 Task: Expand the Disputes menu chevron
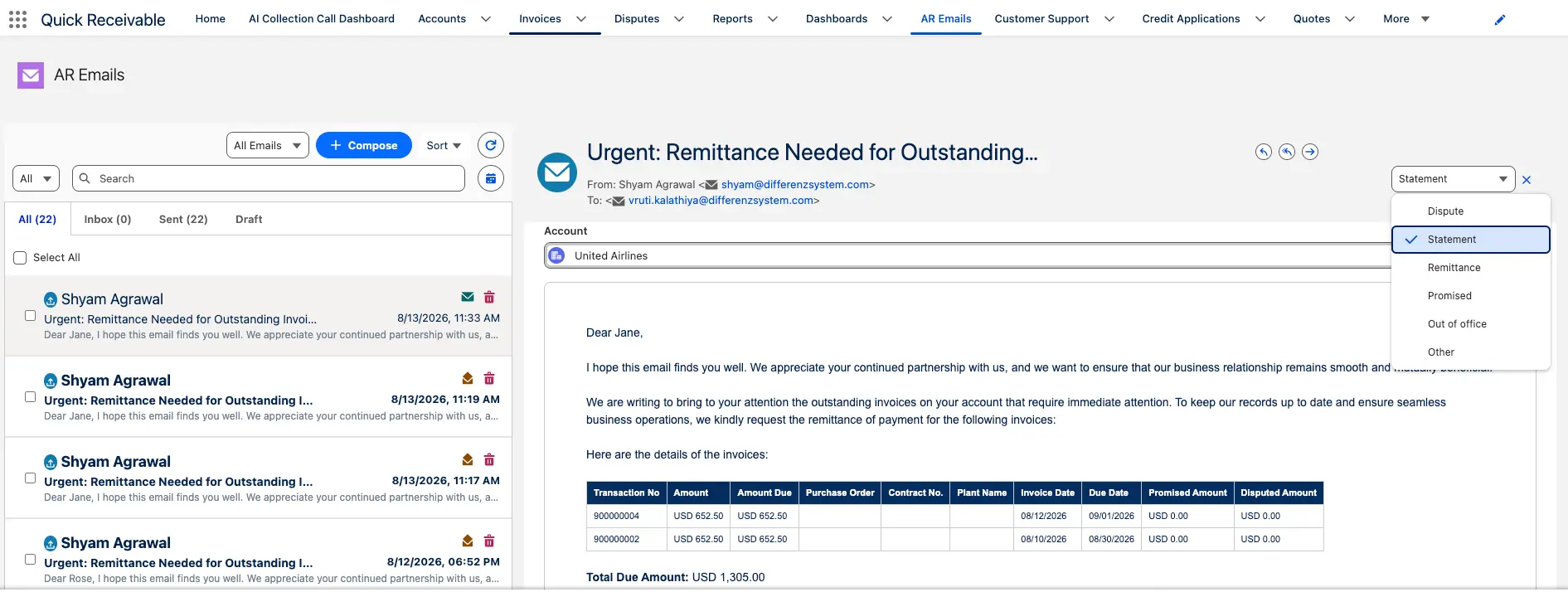[679, 19]
